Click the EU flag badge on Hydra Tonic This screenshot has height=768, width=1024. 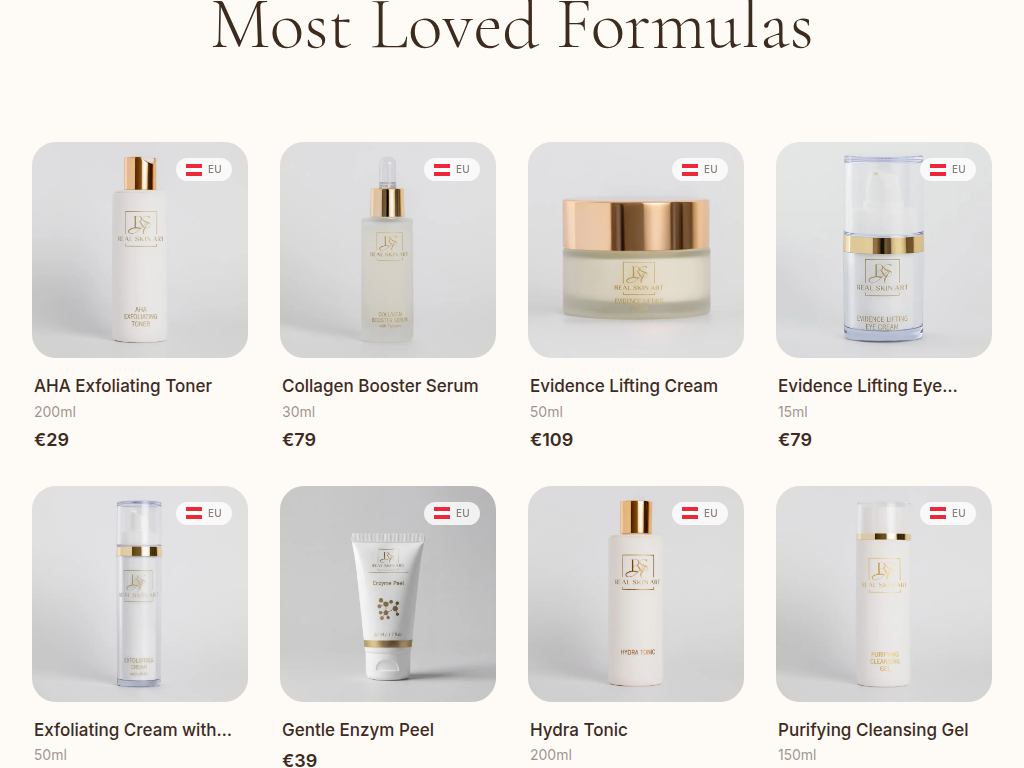(699, 513)
